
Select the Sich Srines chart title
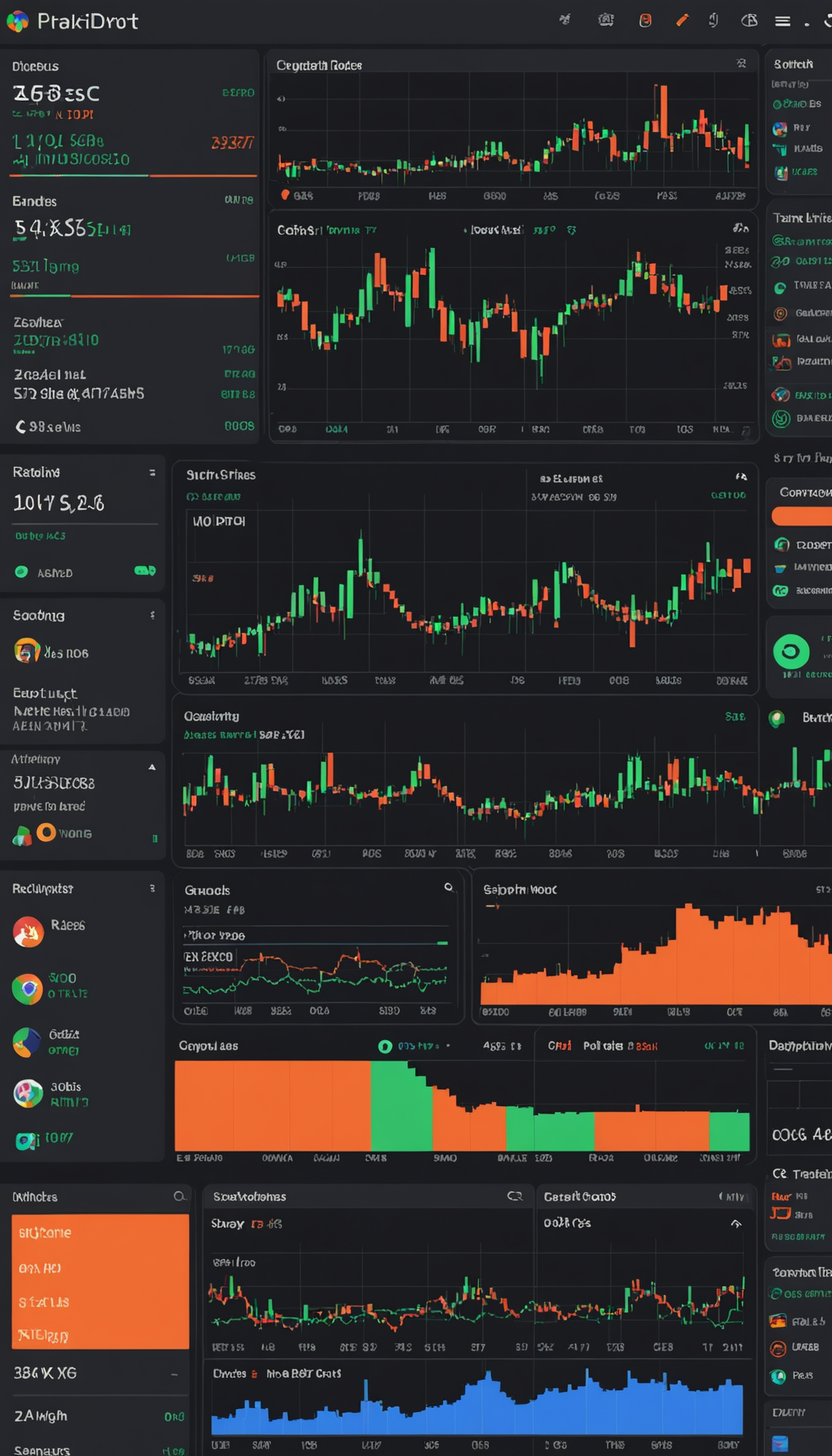[x=221, y=475]
